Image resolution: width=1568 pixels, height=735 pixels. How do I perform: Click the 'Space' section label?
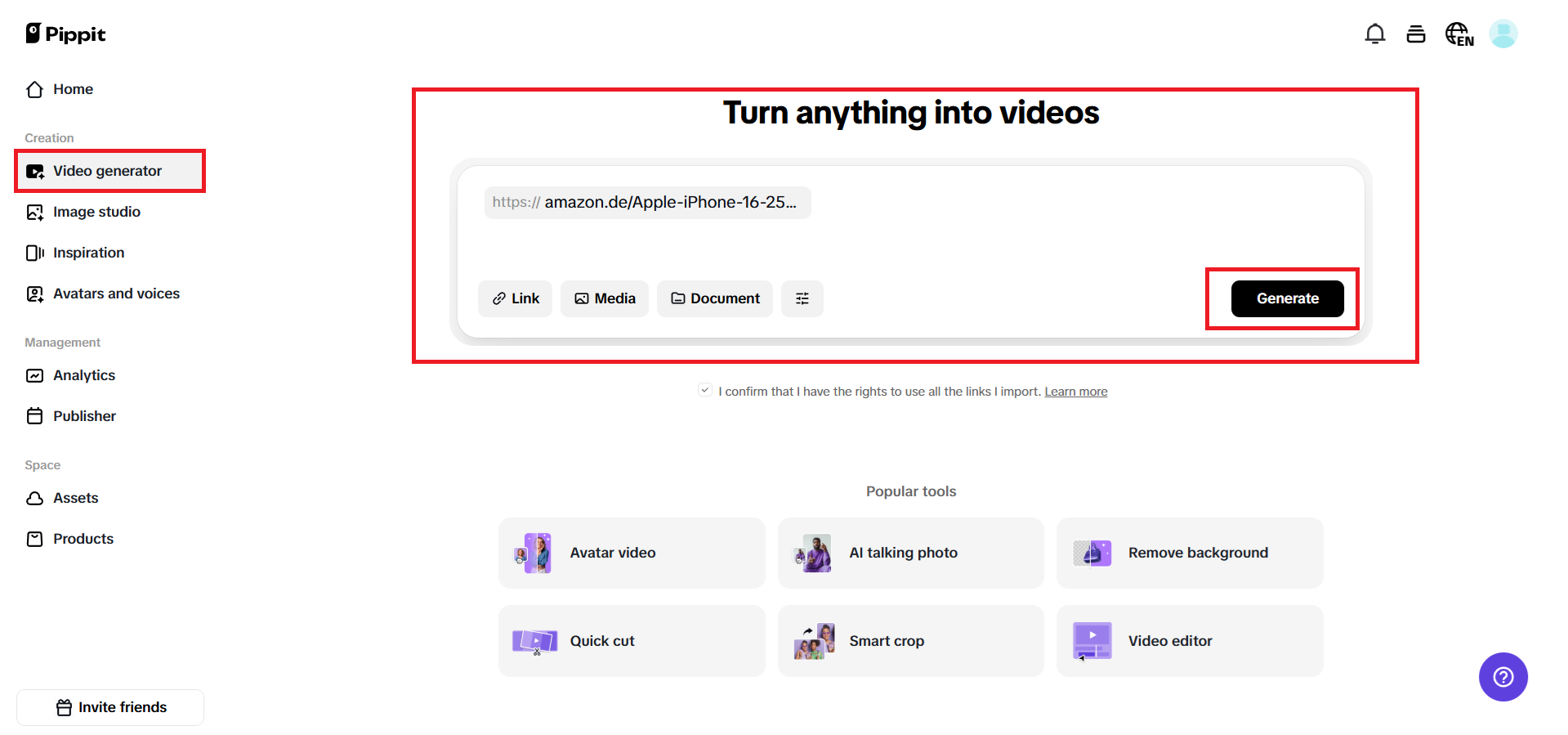[42, 465]
